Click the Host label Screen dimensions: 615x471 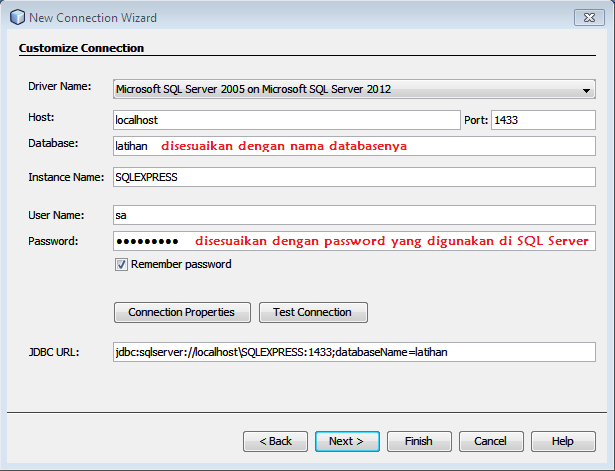[41, 117]
